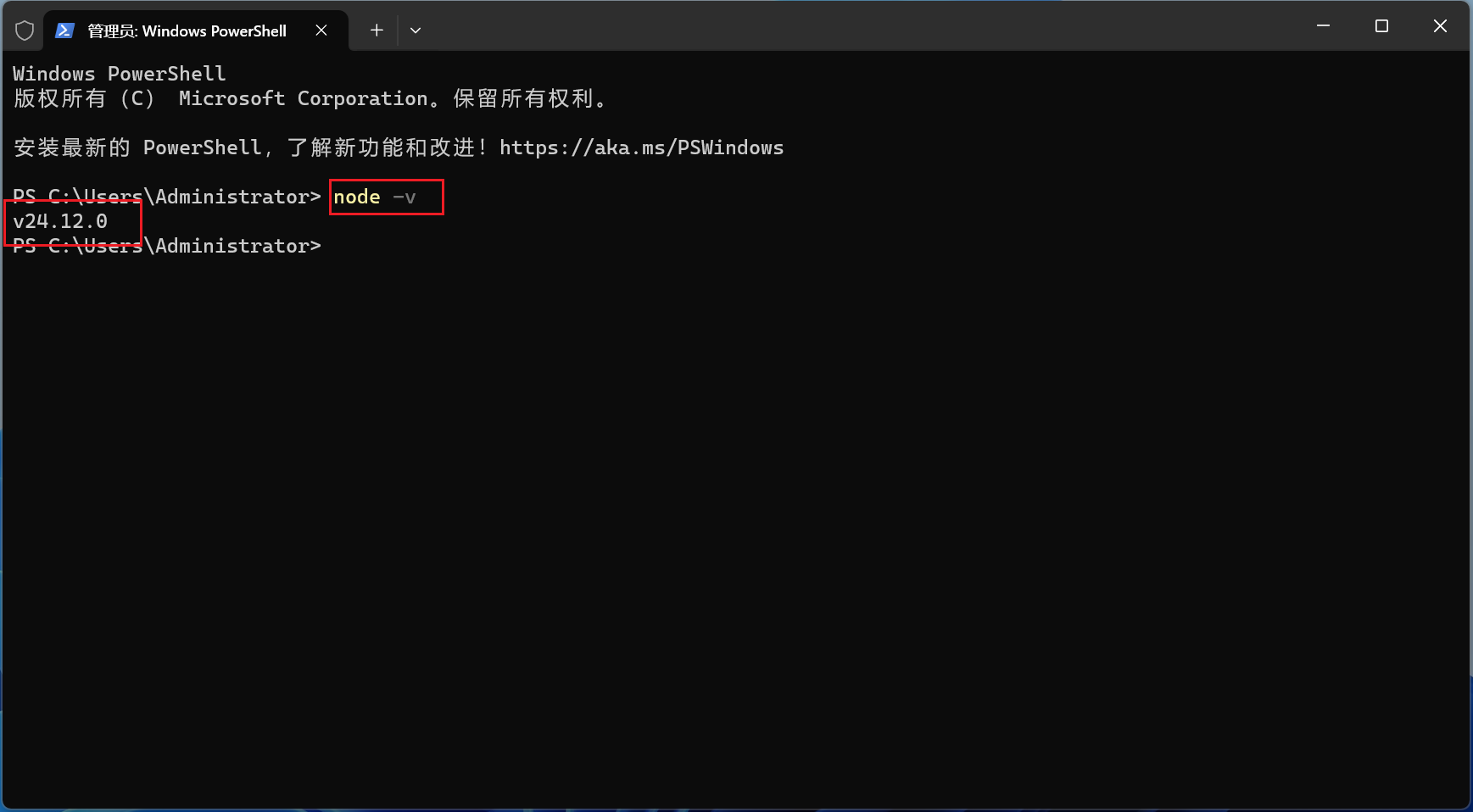Maximize the terminal window
The width and height of the screenshot is (1473, 812).
1381,26
